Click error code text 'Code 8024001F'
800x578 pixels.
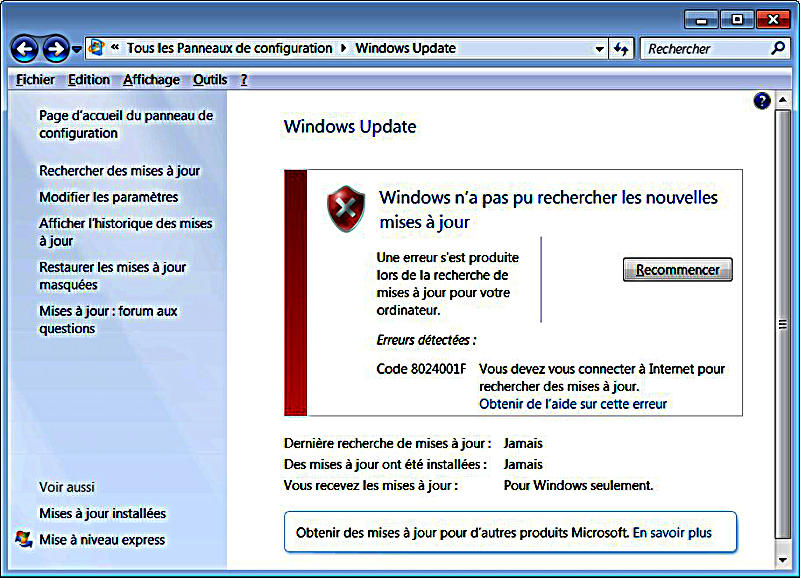(421, 369)
